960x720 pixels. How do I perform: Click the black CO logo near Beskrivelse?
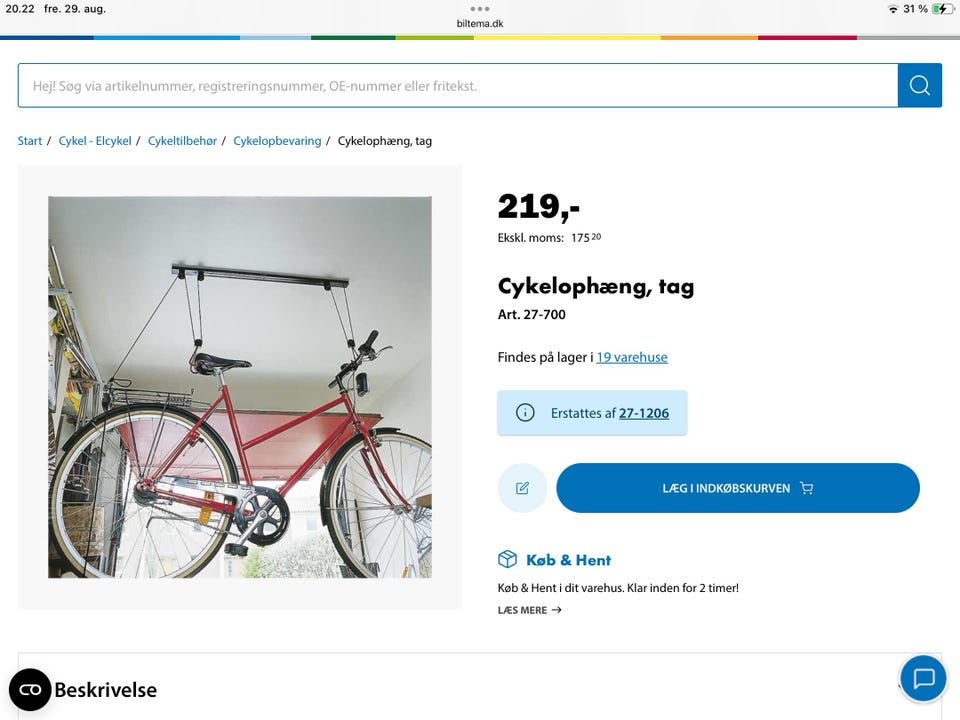coord(30,689)
